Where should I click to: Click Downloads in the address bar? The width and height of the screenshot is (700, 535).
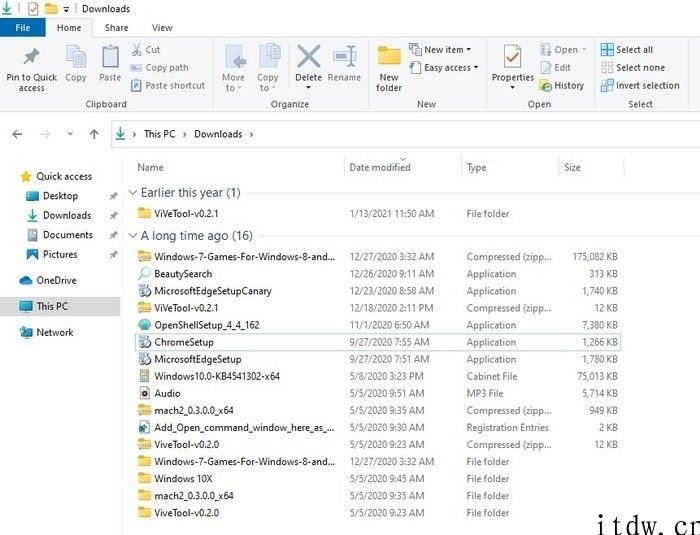click(218, 134)
